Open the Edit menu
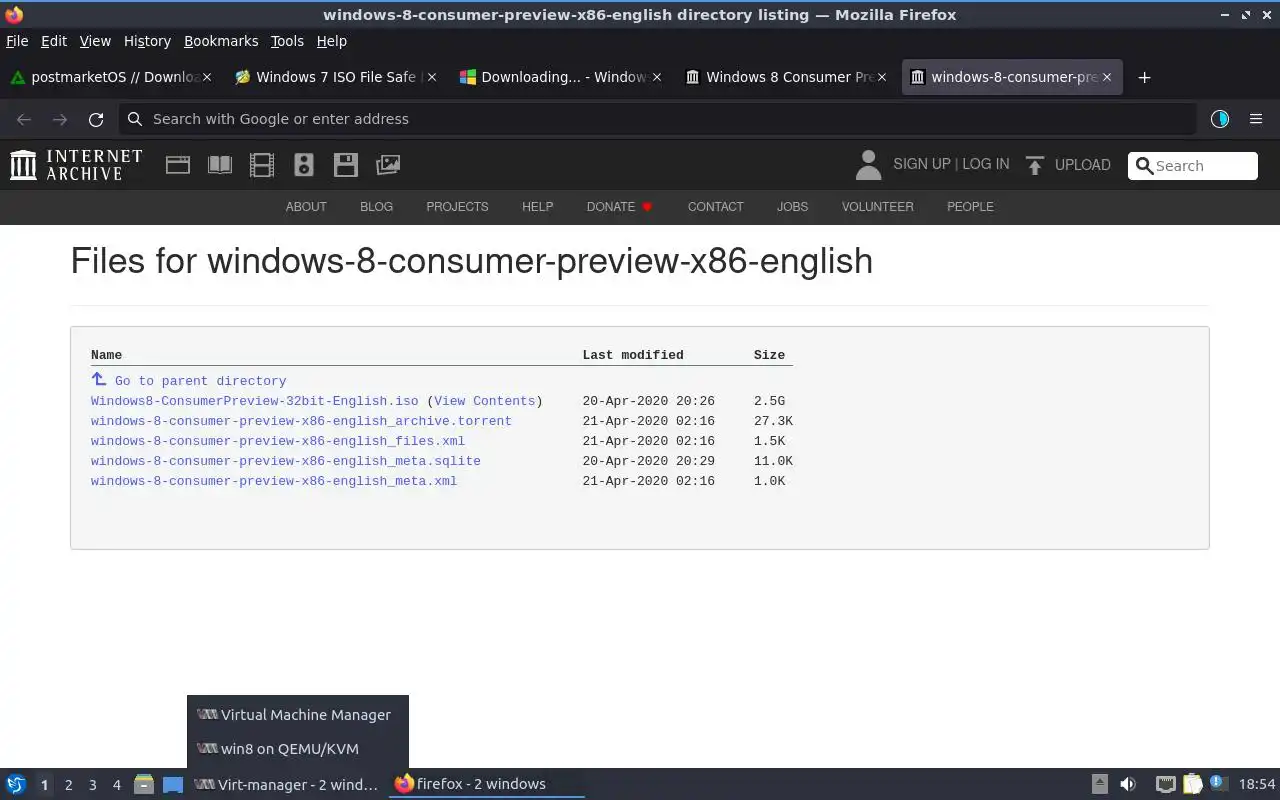1280x800 pixels. pyautogui.click(x=54, y=41)
